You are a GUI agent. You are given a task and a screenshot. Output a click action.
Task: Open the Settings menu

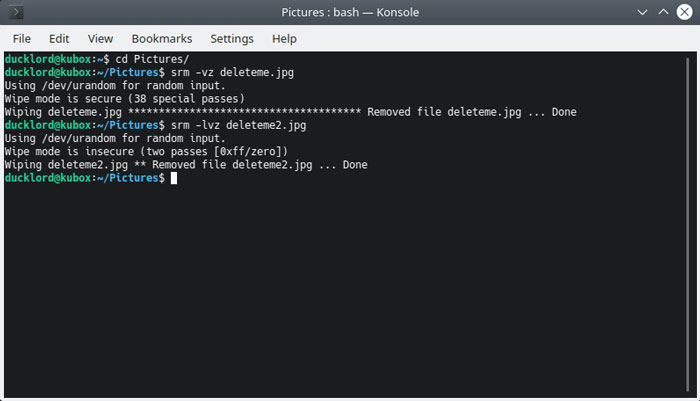click(x=232, y=39)
